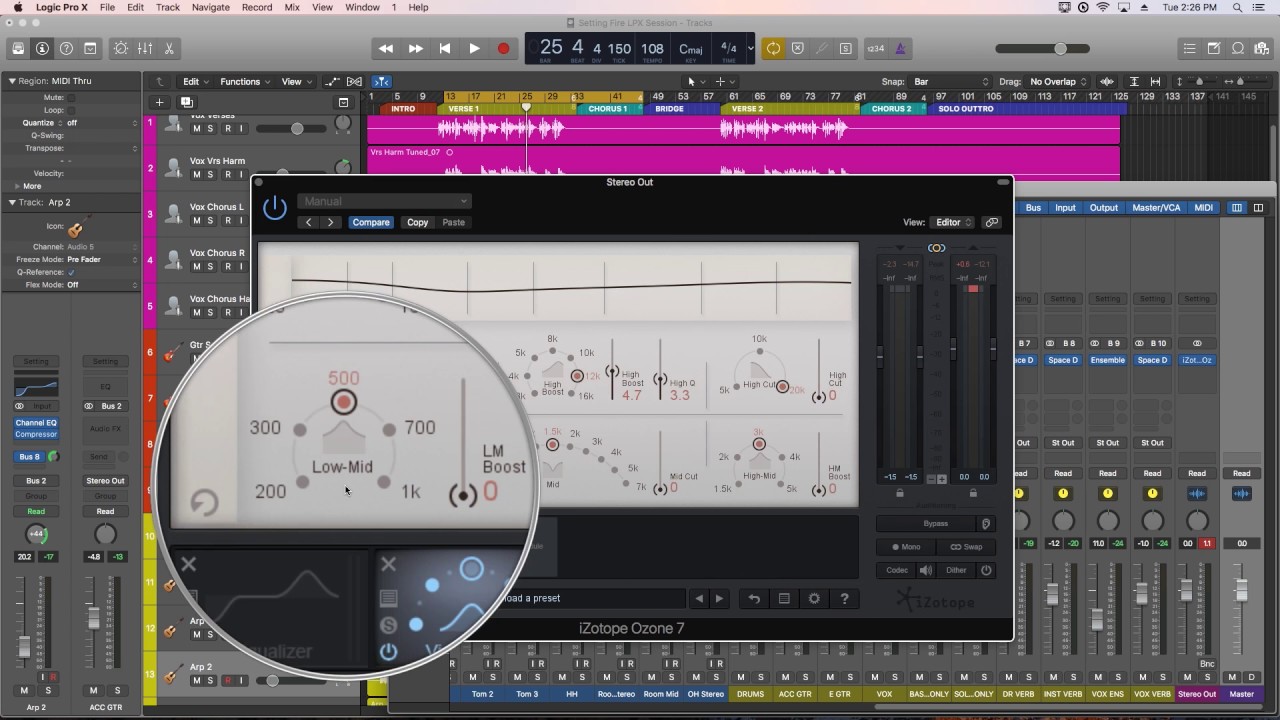Click the Fast Forward transport button

(415, 48)
